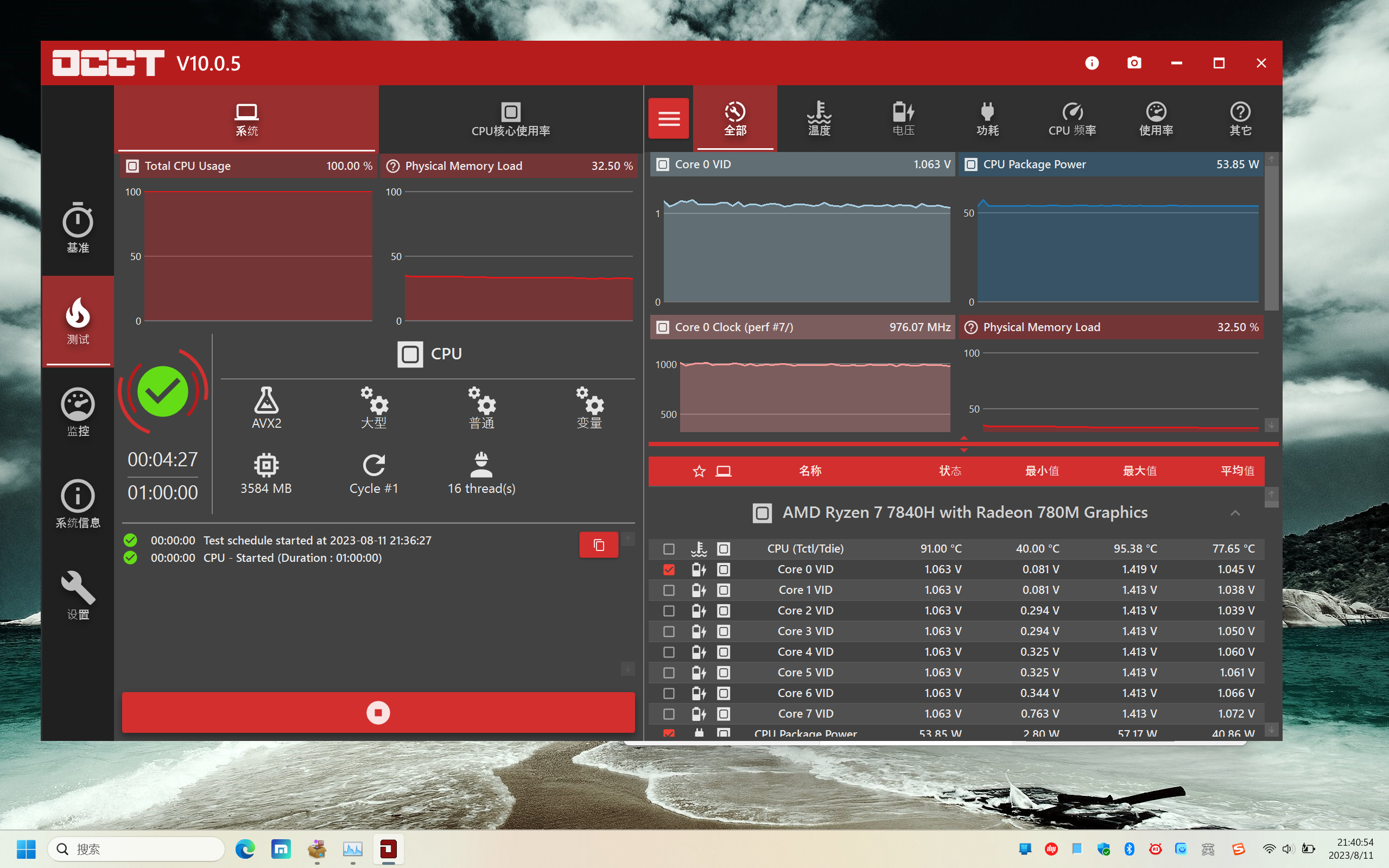
Task: Click the Core 0 VID graph header
Action: pos(802,165)
